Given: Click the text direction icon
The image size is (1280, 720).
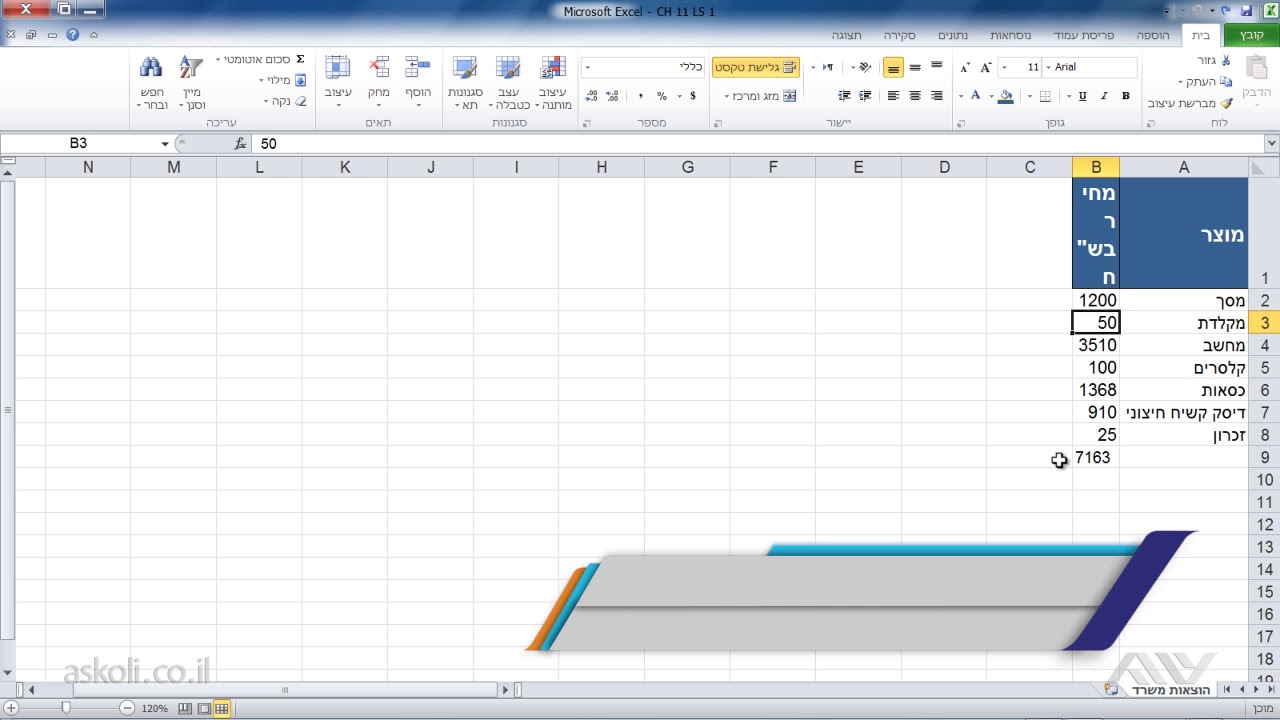Looking at the screenshot, I should pos(827,67).
